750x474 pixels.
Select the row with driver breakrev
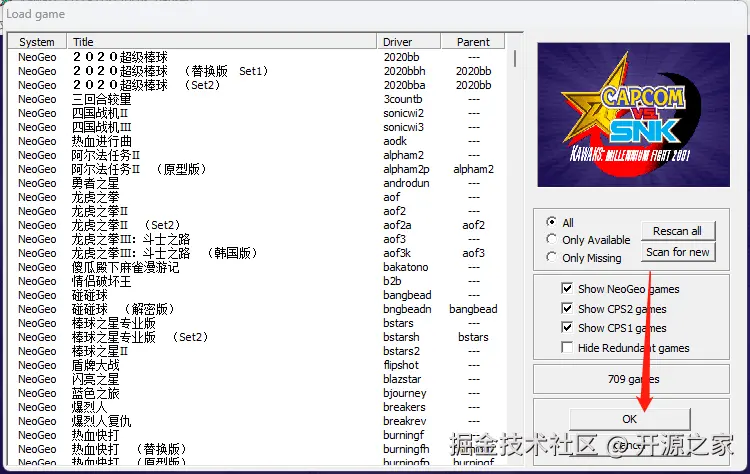[256, 421]
